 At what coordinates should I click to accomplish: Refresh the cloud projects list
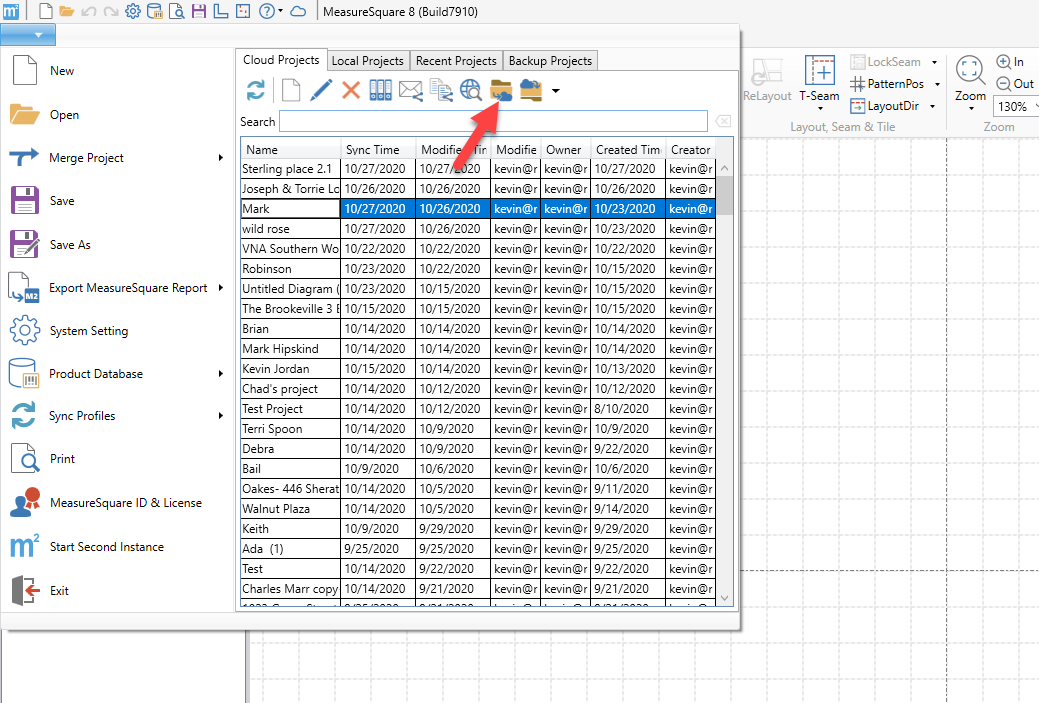point(255,90)
